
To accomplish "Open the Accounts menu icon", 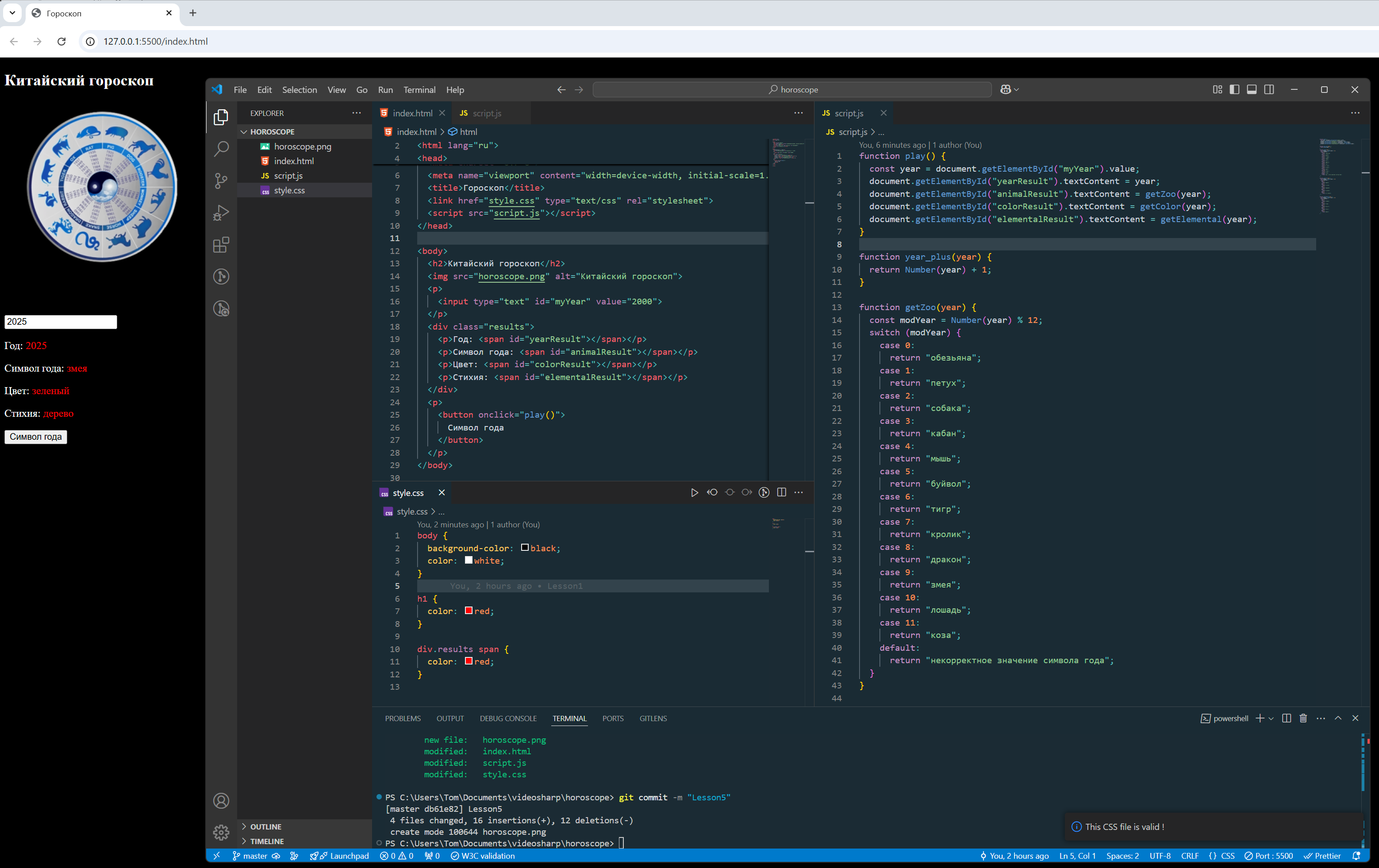I will point(221,800).
